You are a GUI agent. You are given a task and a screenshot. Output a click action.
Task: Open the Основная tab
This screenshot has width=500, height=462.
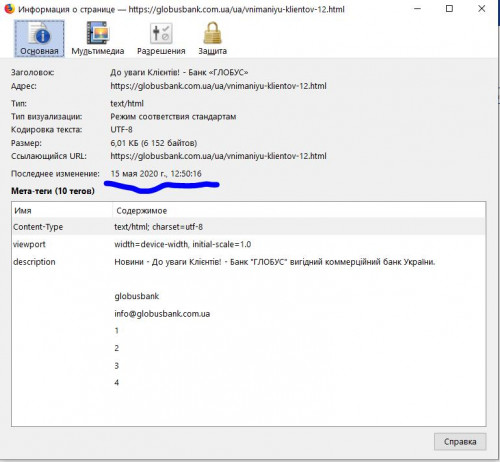click(39, 39)
